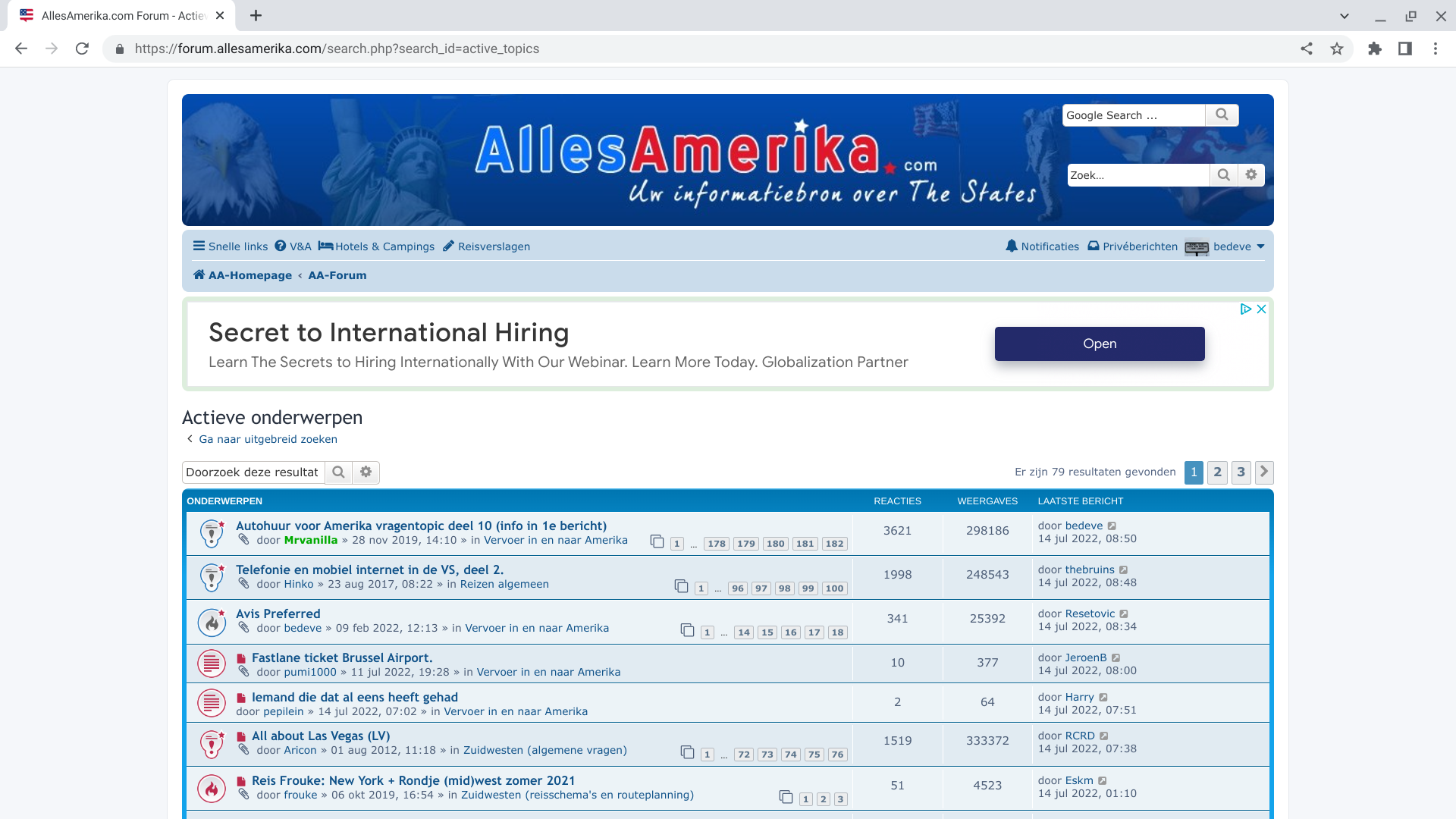
Task: Click the Notificaties bell icon
Action: click(x=1012, y=246)
